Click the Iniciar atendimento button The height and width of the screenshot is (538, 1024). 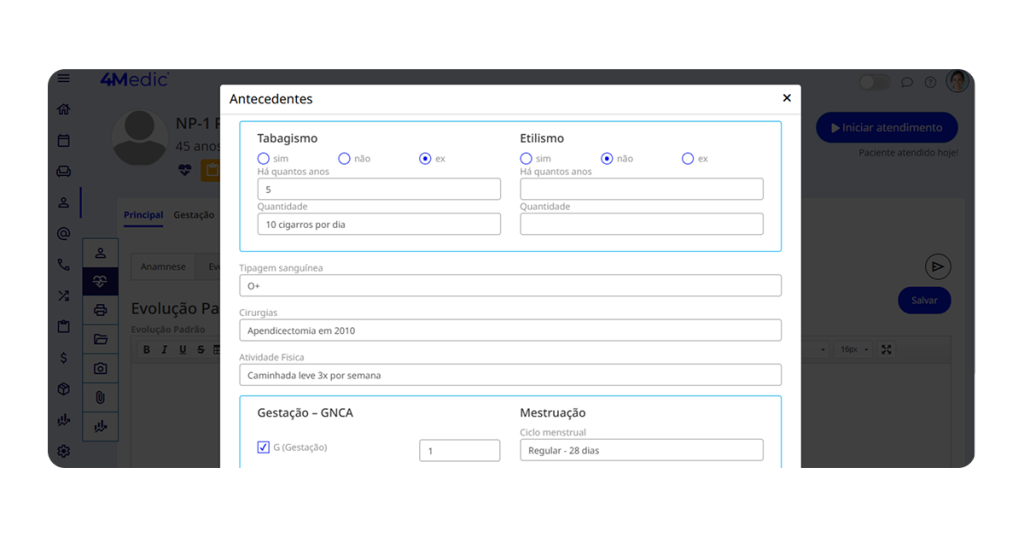point(886,128)
